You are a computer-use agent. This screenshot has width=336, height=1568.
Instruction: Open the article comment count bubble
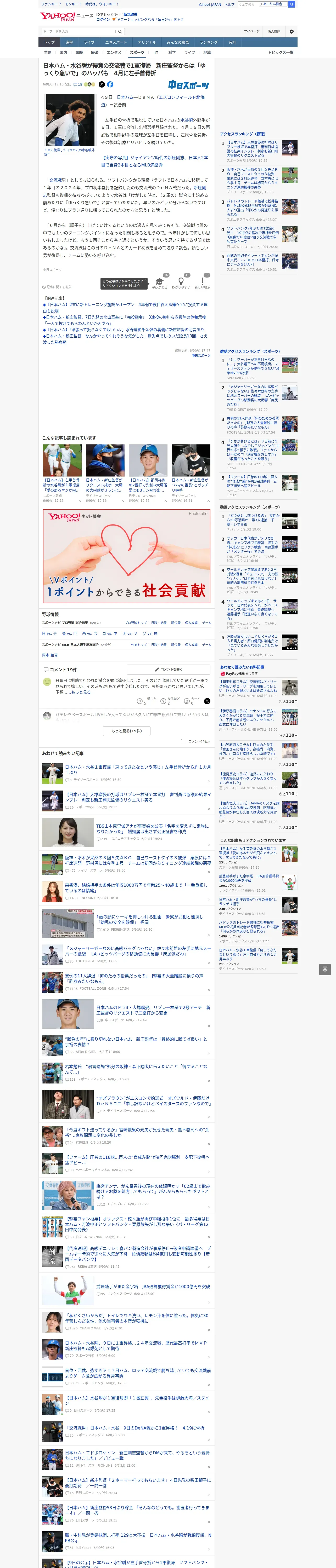tap(78, 85)
